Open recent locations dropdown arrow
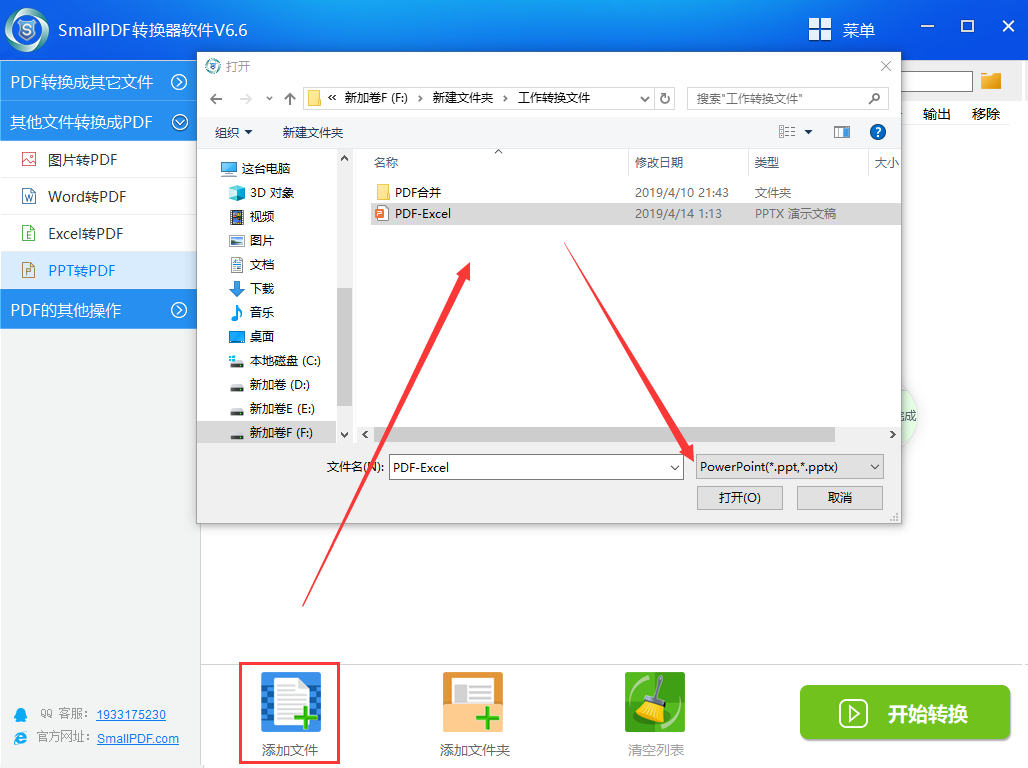Viewport: 1028px width, 768px height. click(x=269, y=99)
